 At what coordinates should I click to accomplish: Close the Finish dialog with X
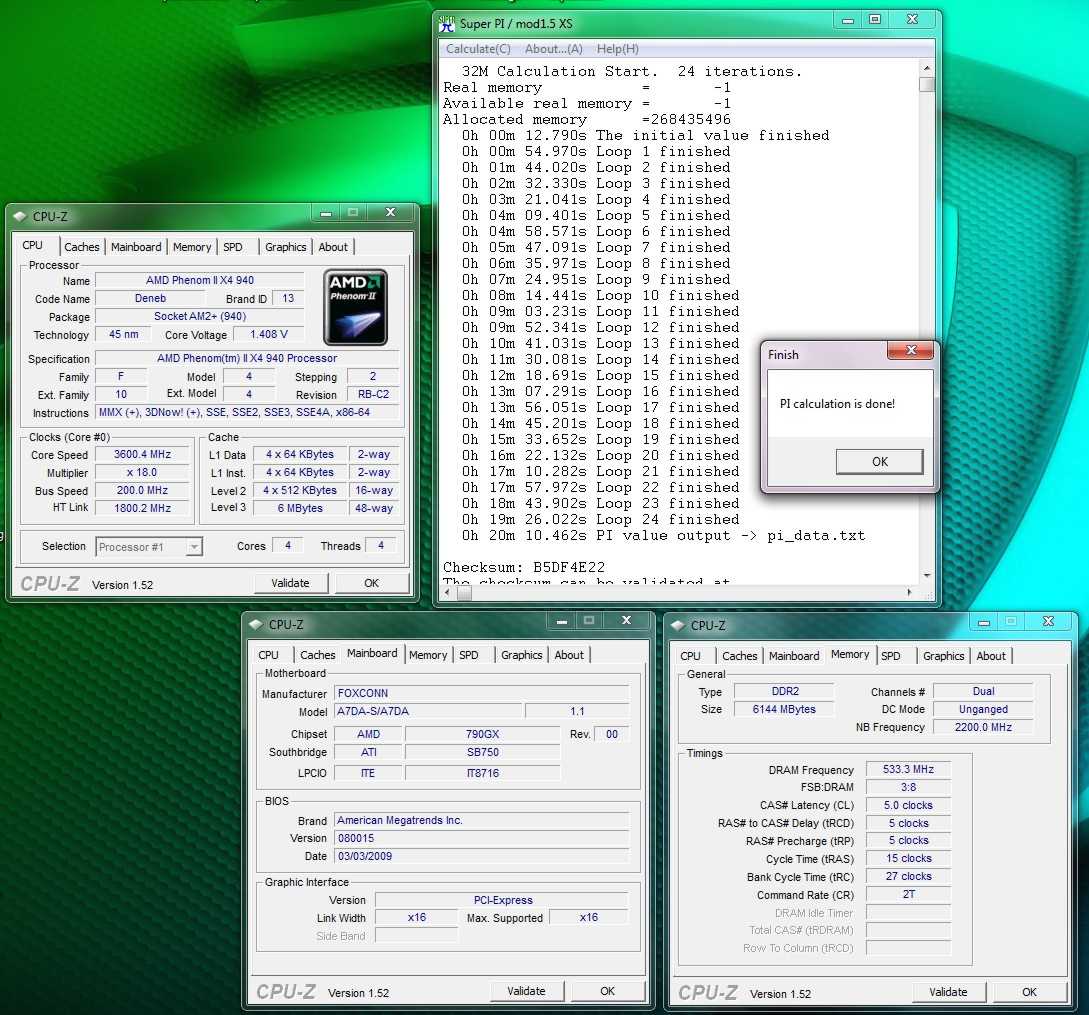tap(911, 350)
